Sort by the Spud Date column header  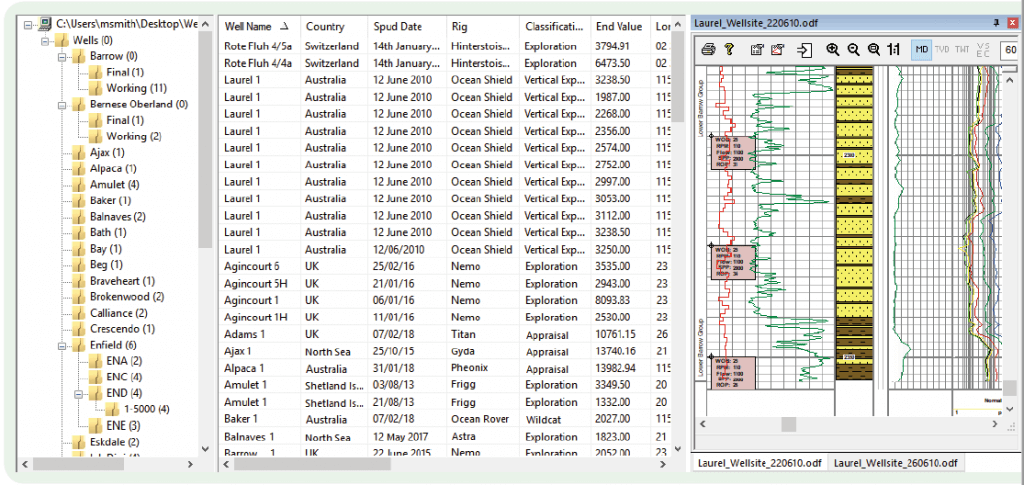click(x=398, y=26)
